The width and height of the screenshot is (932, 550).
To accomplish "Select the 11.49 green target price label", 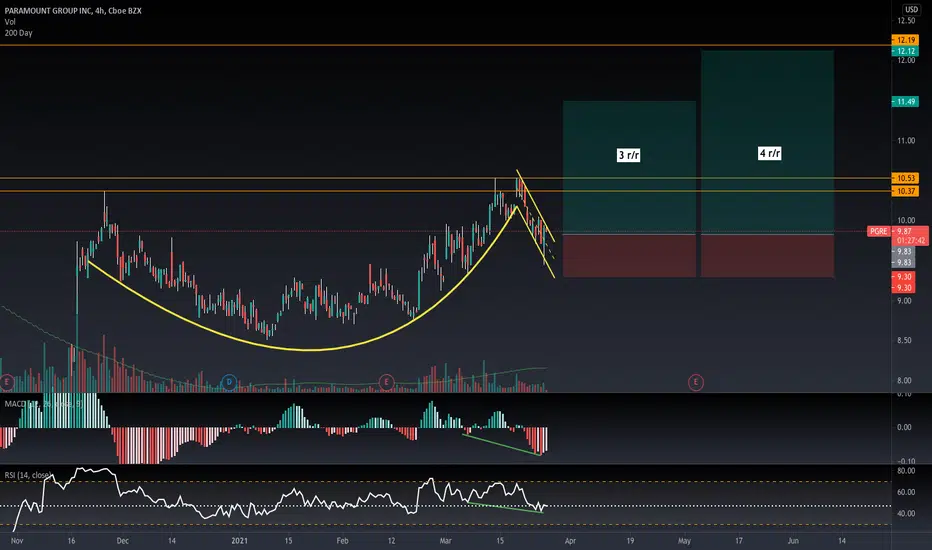I will click(905, 102).
